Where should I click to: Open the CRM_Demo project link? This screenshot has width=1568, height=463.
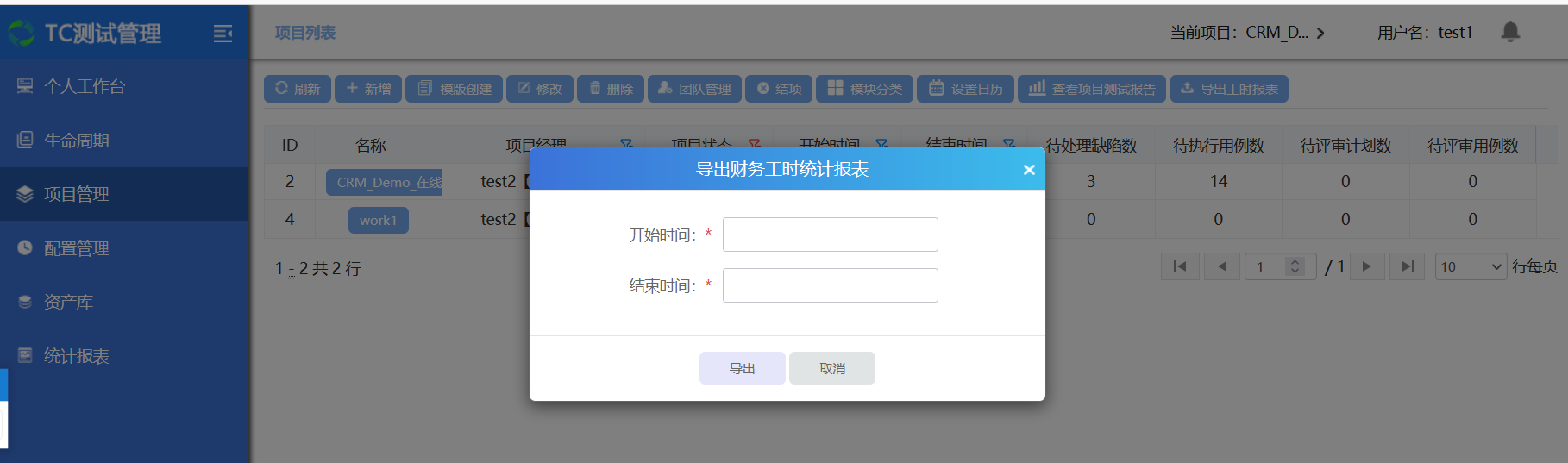[x=385, y=182]
